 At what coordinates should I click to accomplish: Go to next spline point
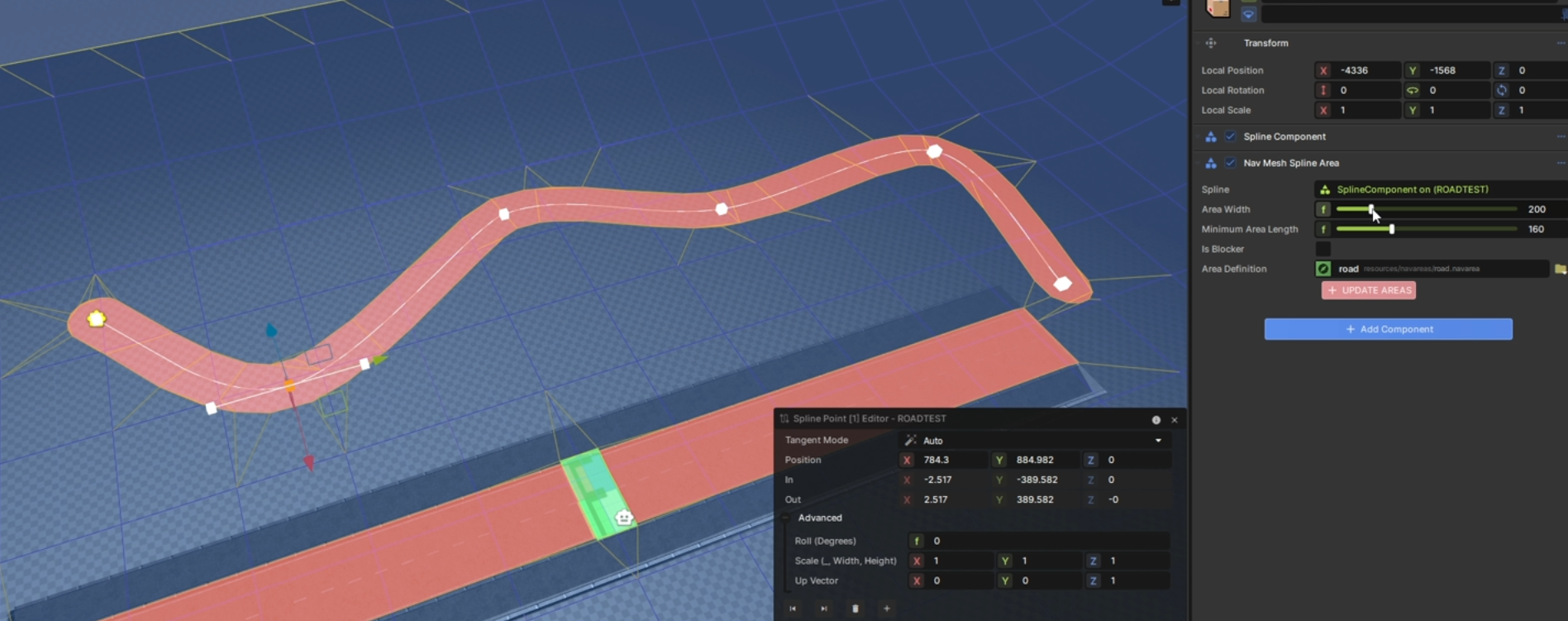(x=823, y=609)
